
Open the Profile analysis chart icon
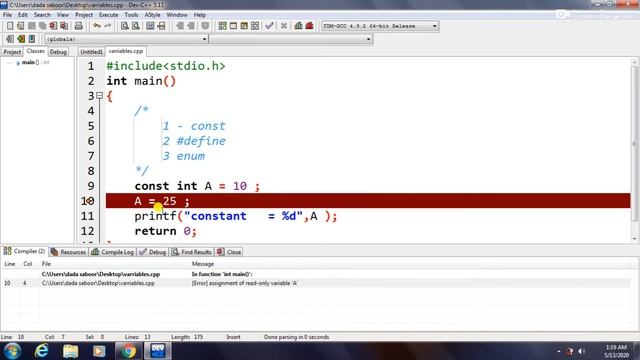298,26
